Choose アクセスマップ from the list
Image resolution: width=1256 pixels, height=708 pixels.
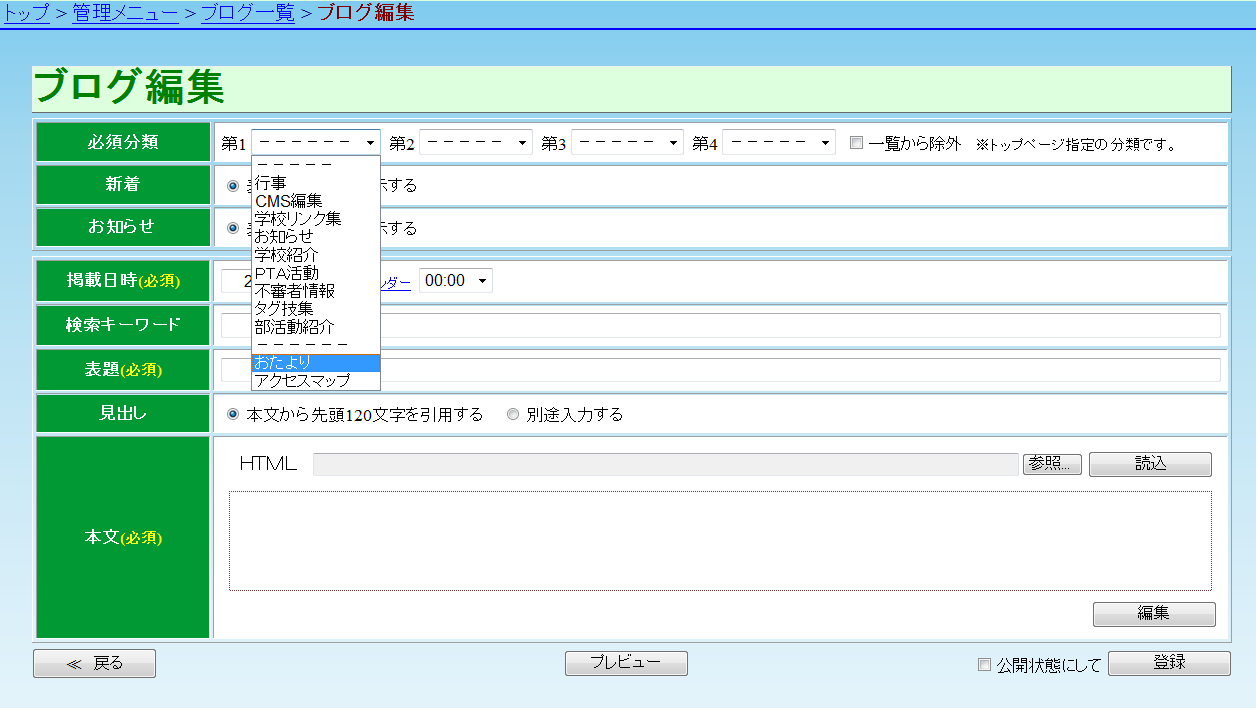[x=316, y=380]
